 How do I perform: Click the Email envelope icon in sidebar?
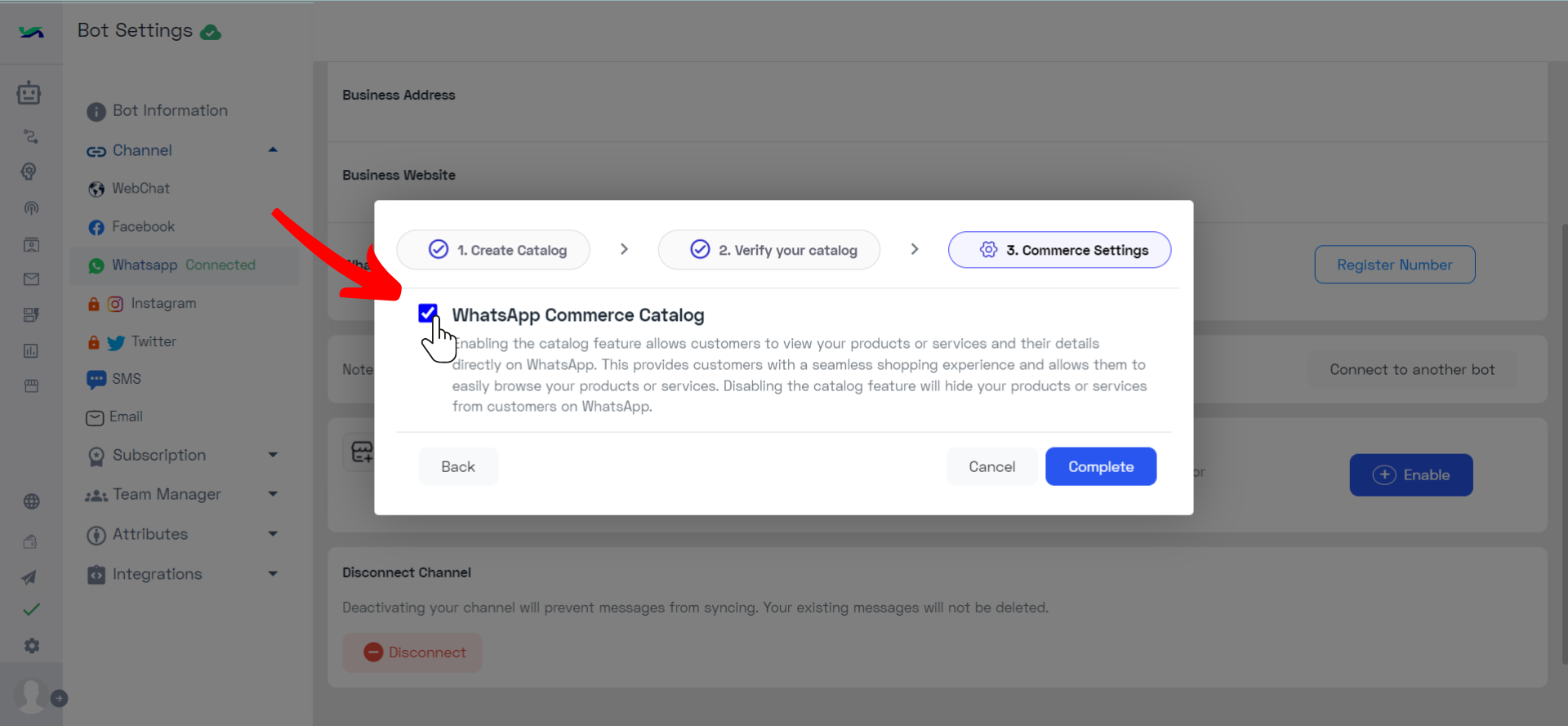(95, 418)
